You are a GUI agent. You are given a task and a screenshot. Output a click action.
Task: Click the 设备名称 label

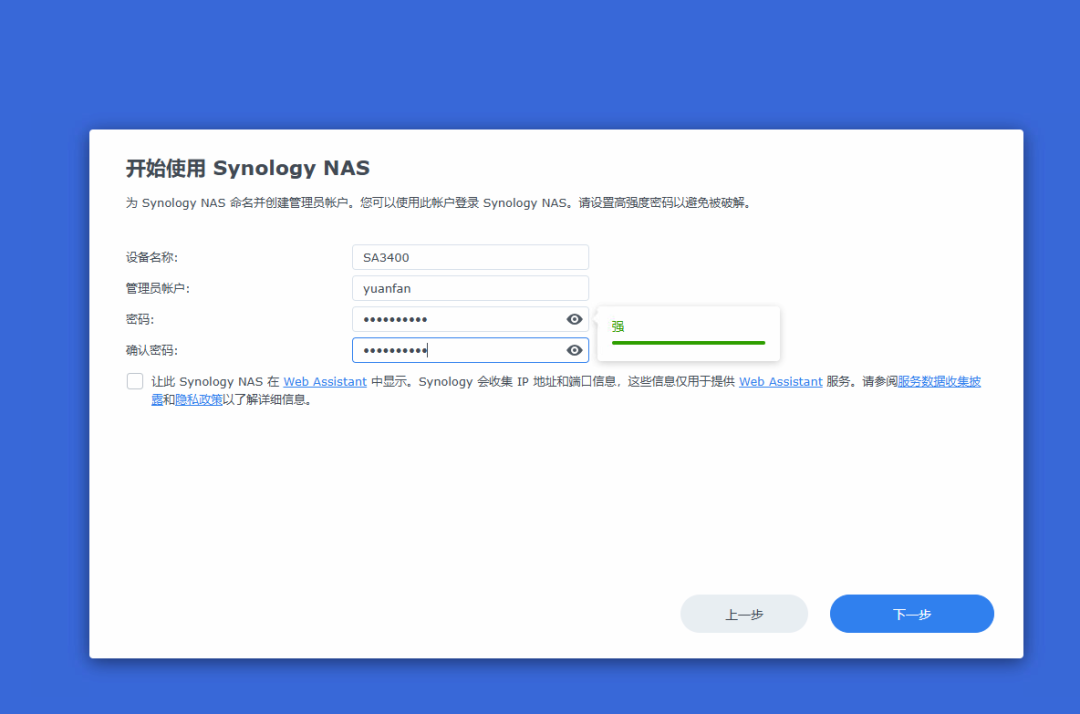(152, 258)
